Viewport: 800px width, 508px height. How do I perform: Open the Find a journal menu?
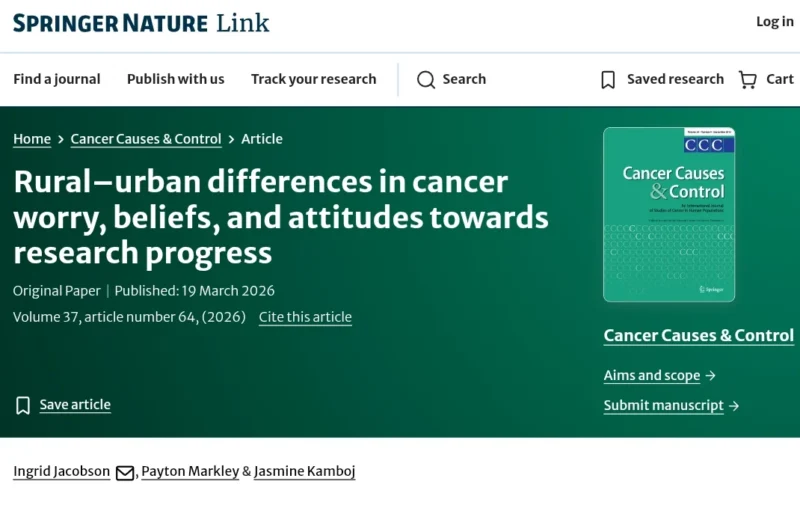point(57,79)
